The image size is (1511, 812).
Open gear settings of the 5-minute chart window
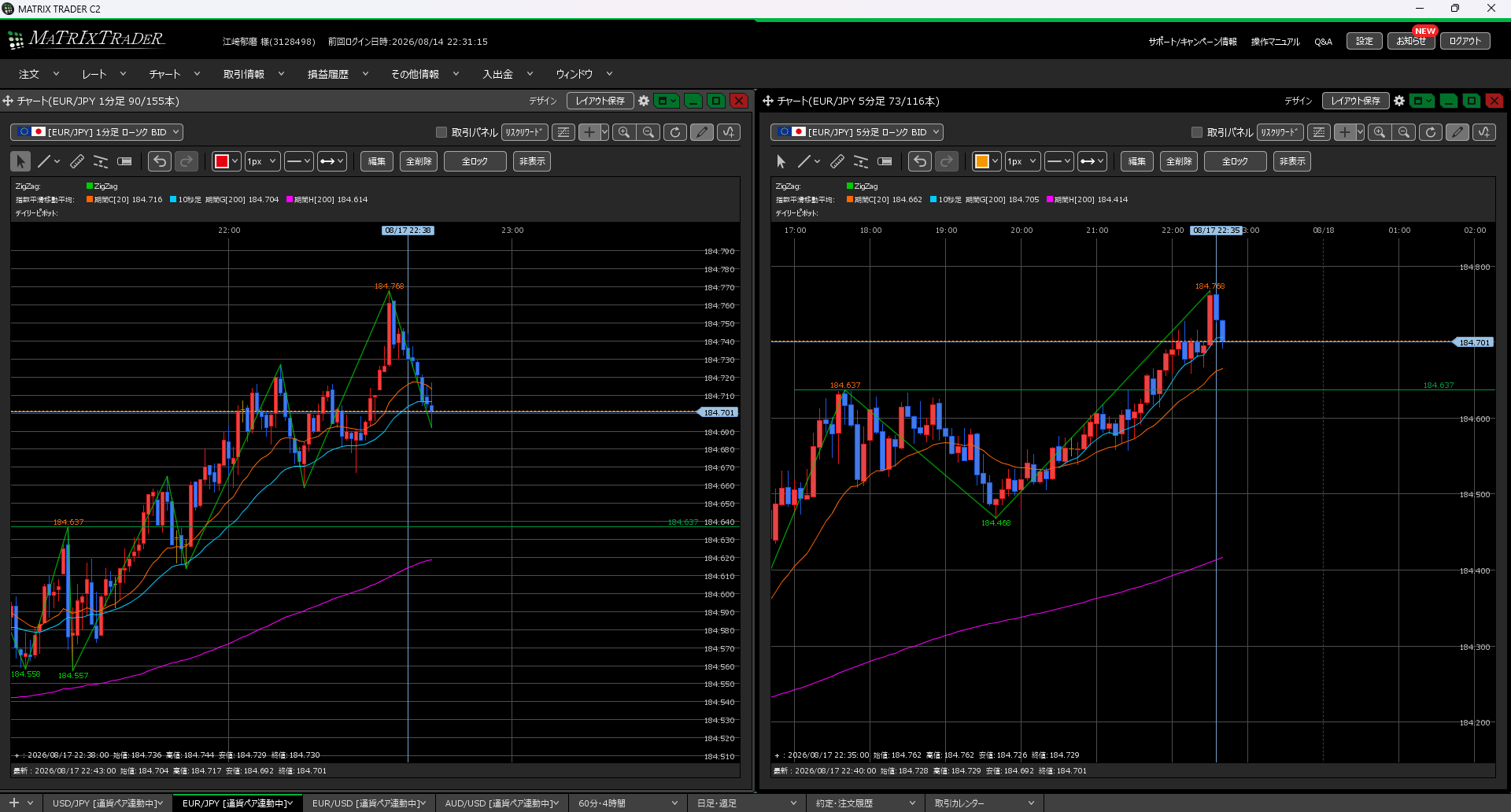click(1399, 101)
